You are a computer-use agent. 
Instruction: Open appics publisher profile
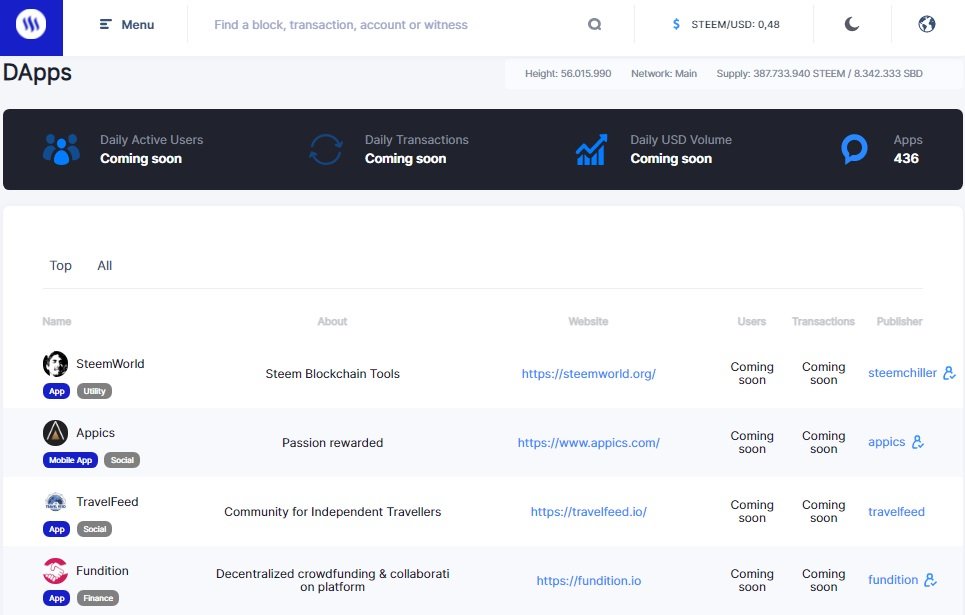pyautogui.click(x=886, y=442)
